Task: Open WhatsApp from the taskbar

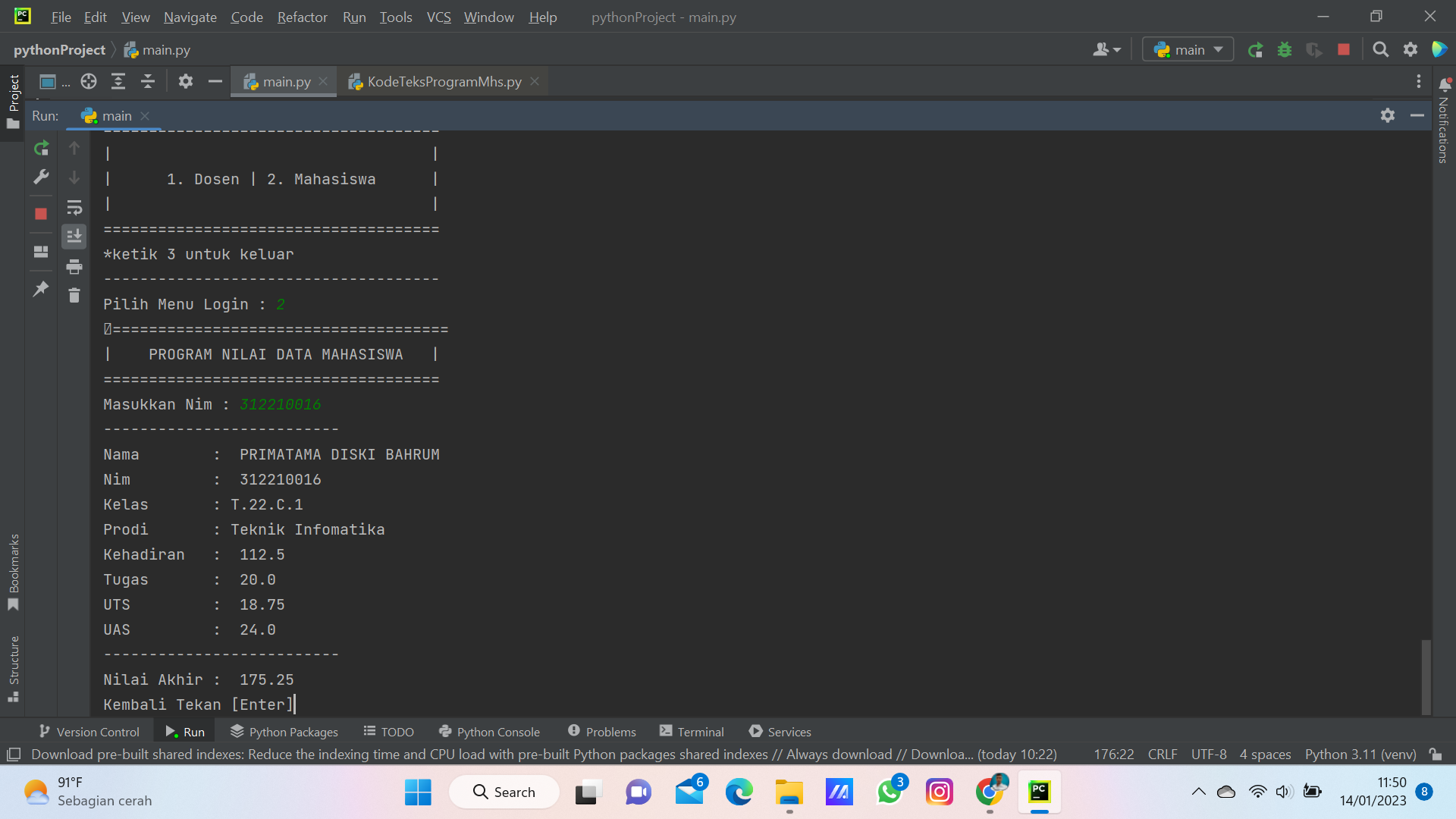Action: click(890, 791)
